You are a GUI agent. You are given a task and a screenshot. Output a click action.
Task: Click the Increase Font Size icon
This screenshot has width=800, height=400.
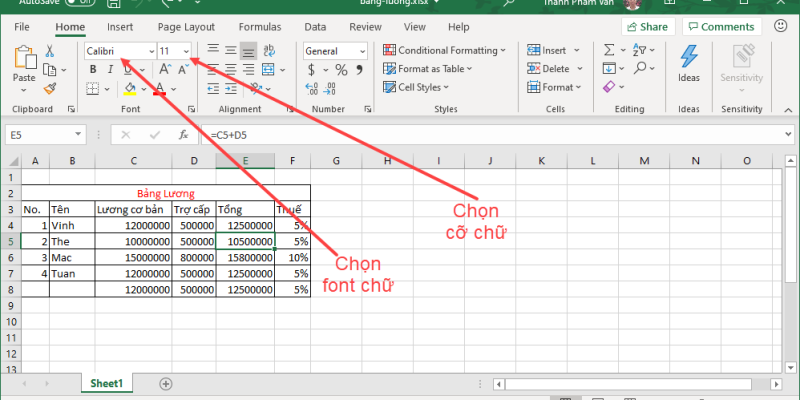pos(166,69)
